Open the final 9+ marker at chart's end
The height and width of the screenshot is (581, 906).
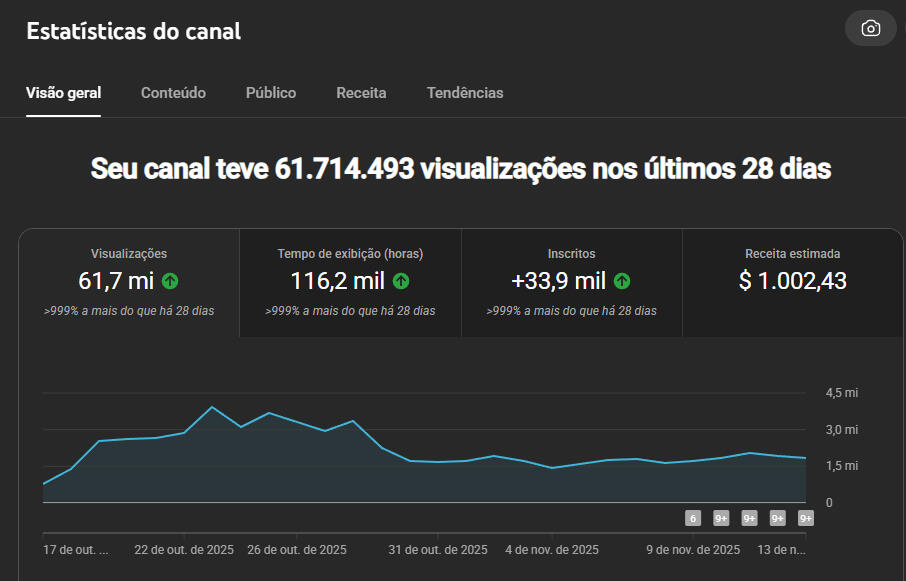(806, 518)
